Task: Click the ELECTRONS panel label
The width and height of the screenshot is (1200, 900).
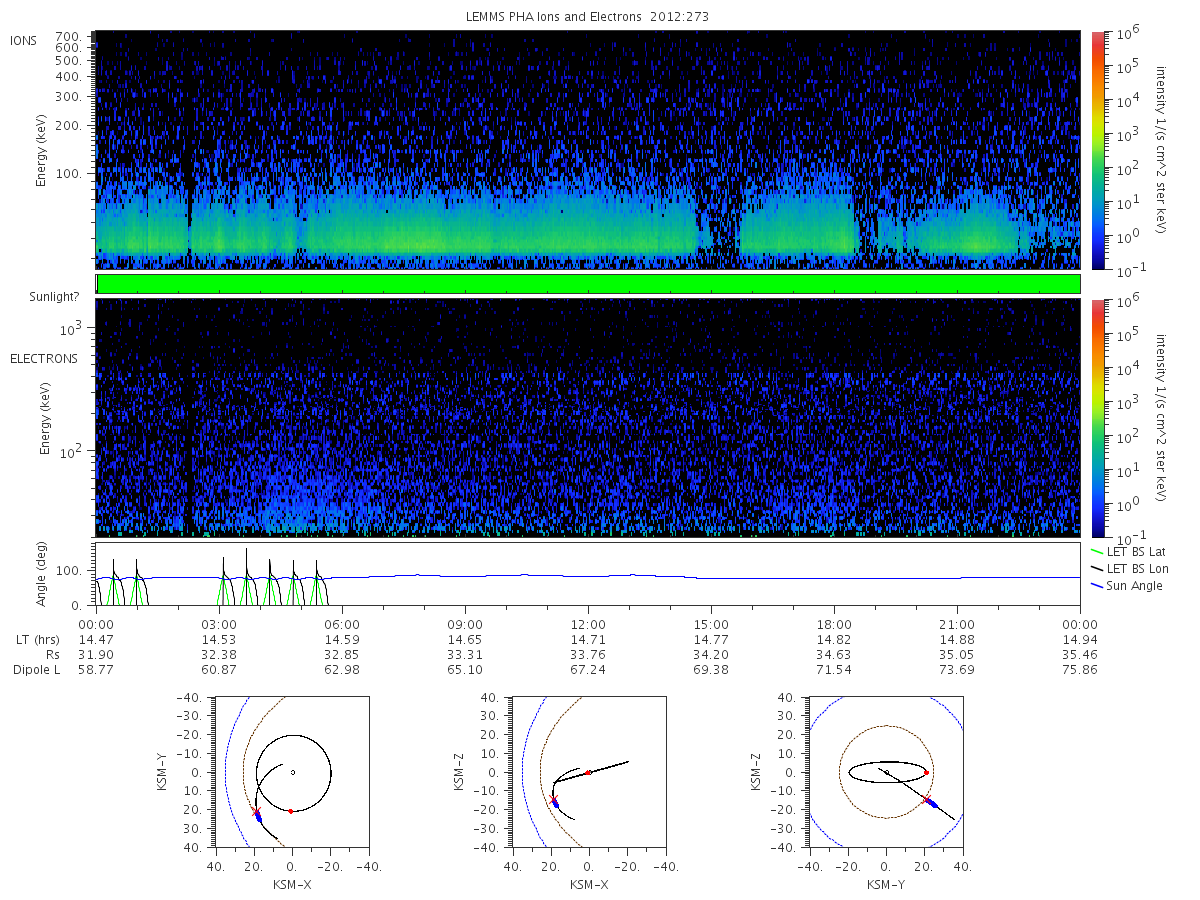Action: tap(44, 358)
